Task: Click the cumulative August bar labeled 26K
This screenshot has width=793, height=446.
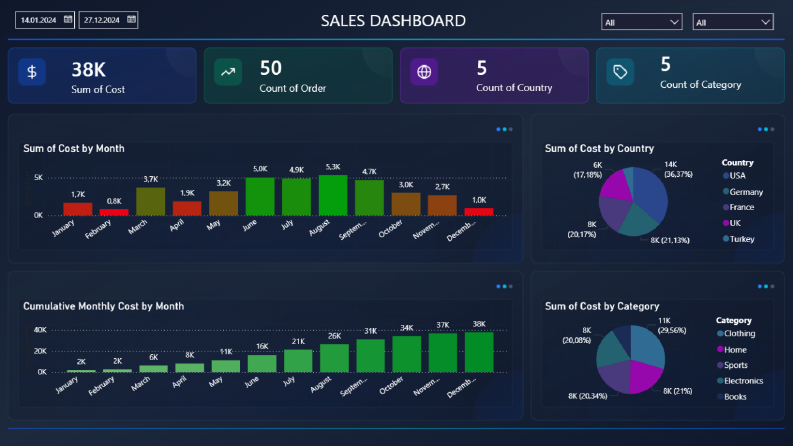Action: pos(334,358)
